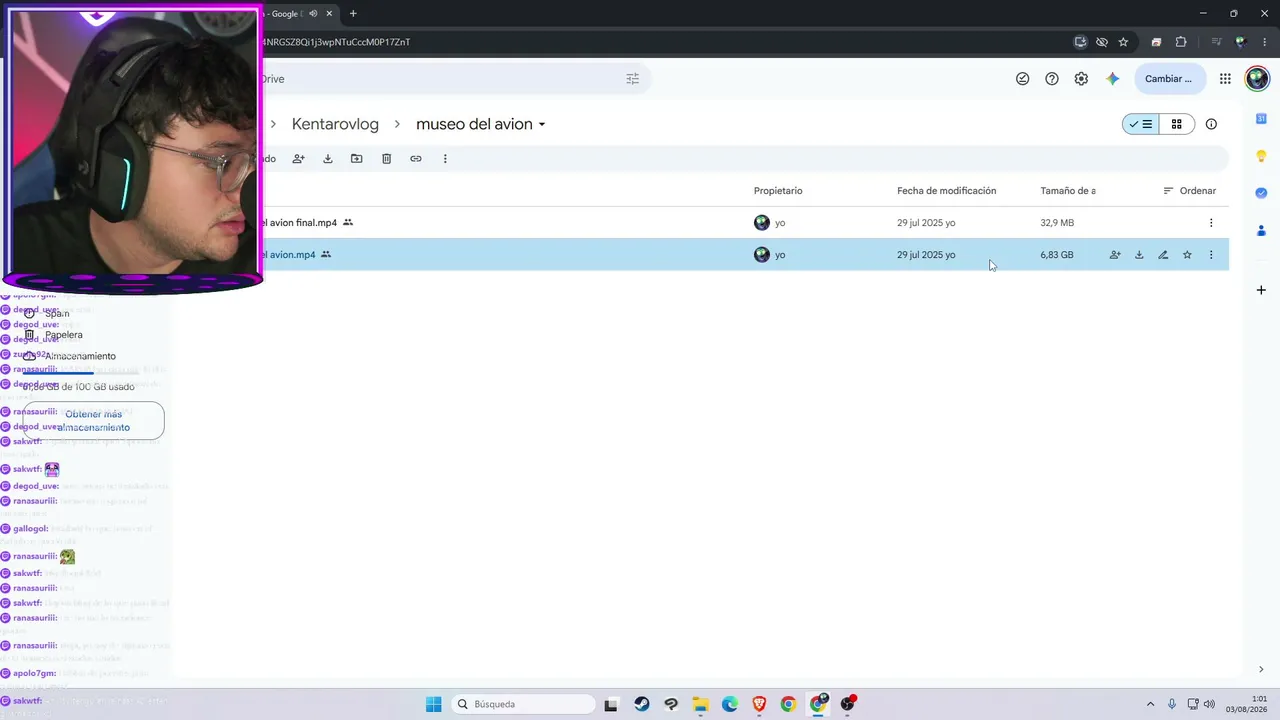Copy link using the toolbar link icon
Viewport: 1280px width, 720px height.
[415, 158]
